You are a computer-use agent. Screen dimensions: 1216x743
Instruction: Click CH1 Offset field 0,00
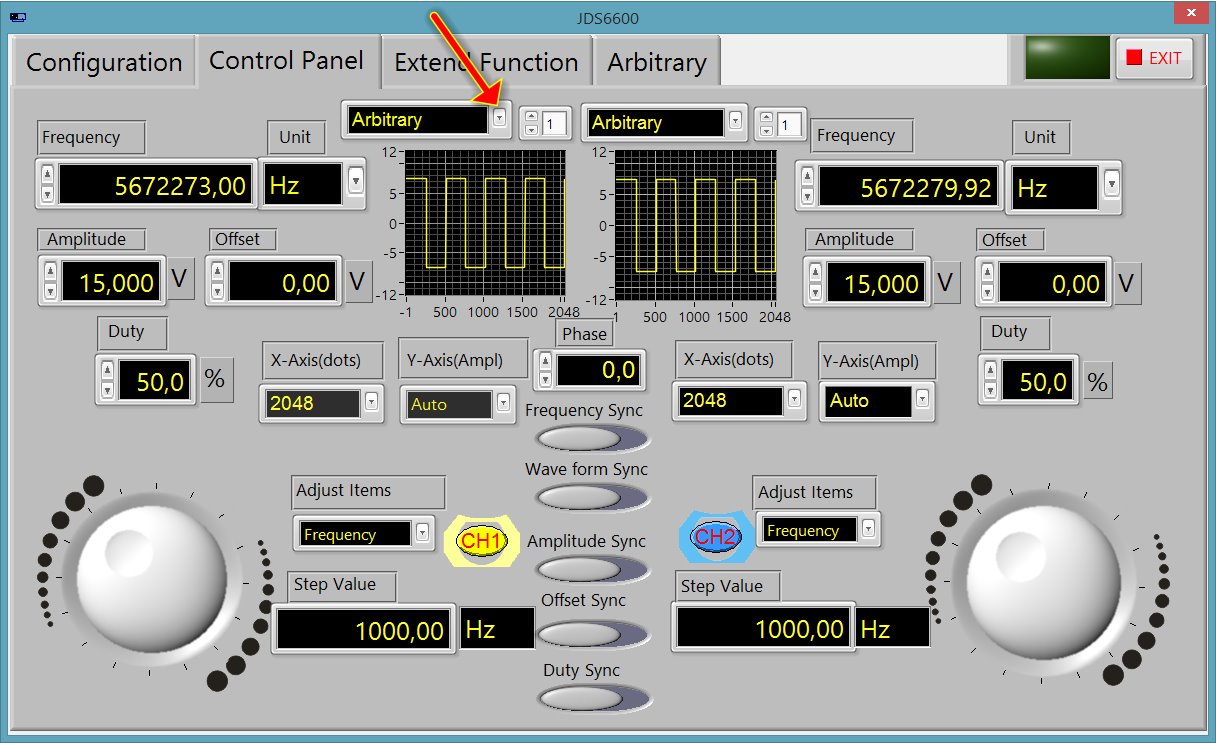(282, 282)
